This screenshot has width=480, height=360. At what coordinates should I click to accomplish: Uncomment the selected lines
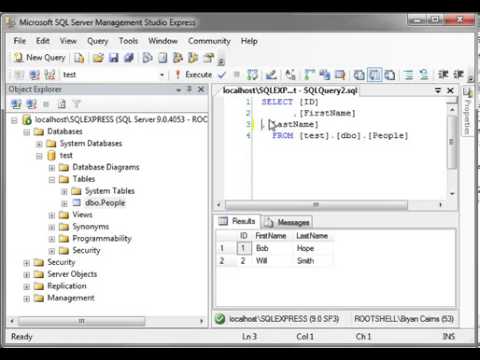424,75
